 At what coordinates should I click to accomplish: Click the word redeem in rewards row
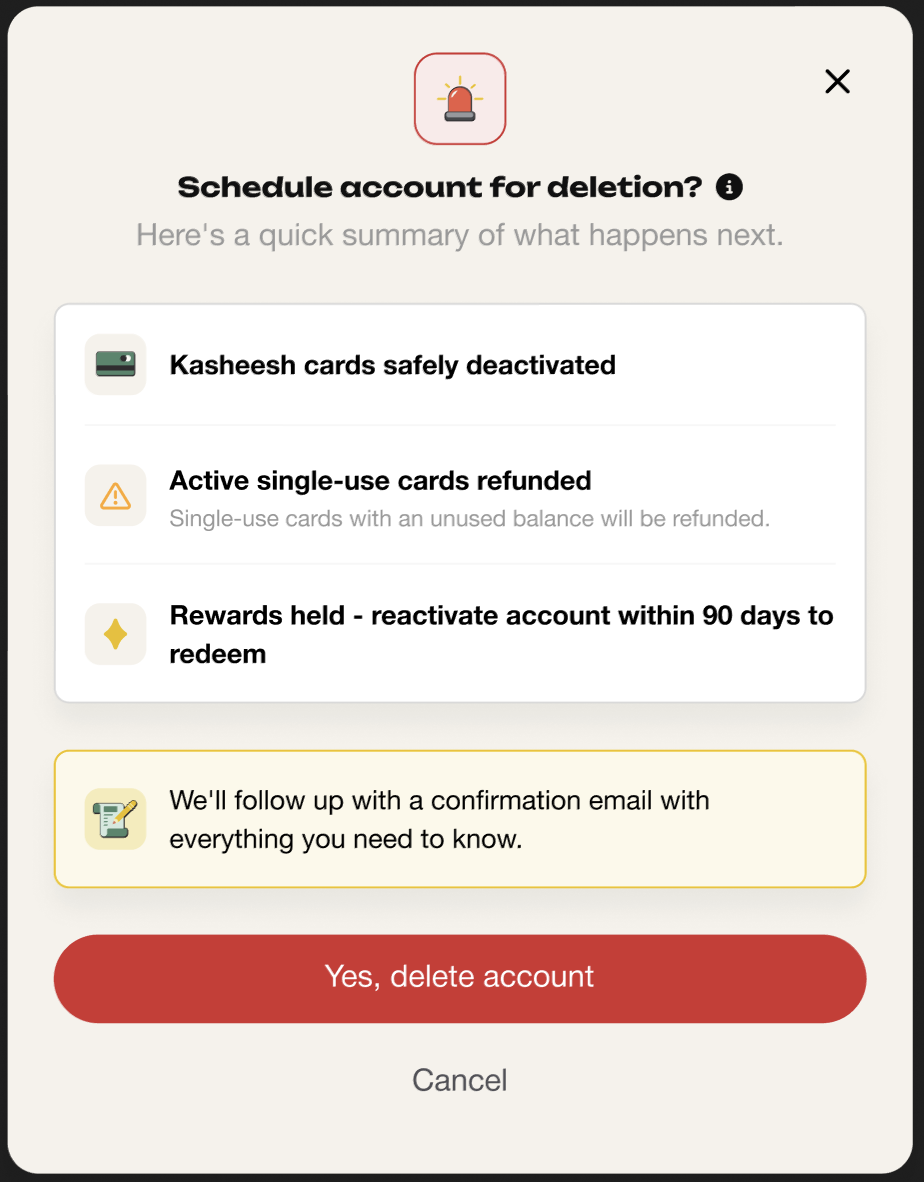pos(218,654)
